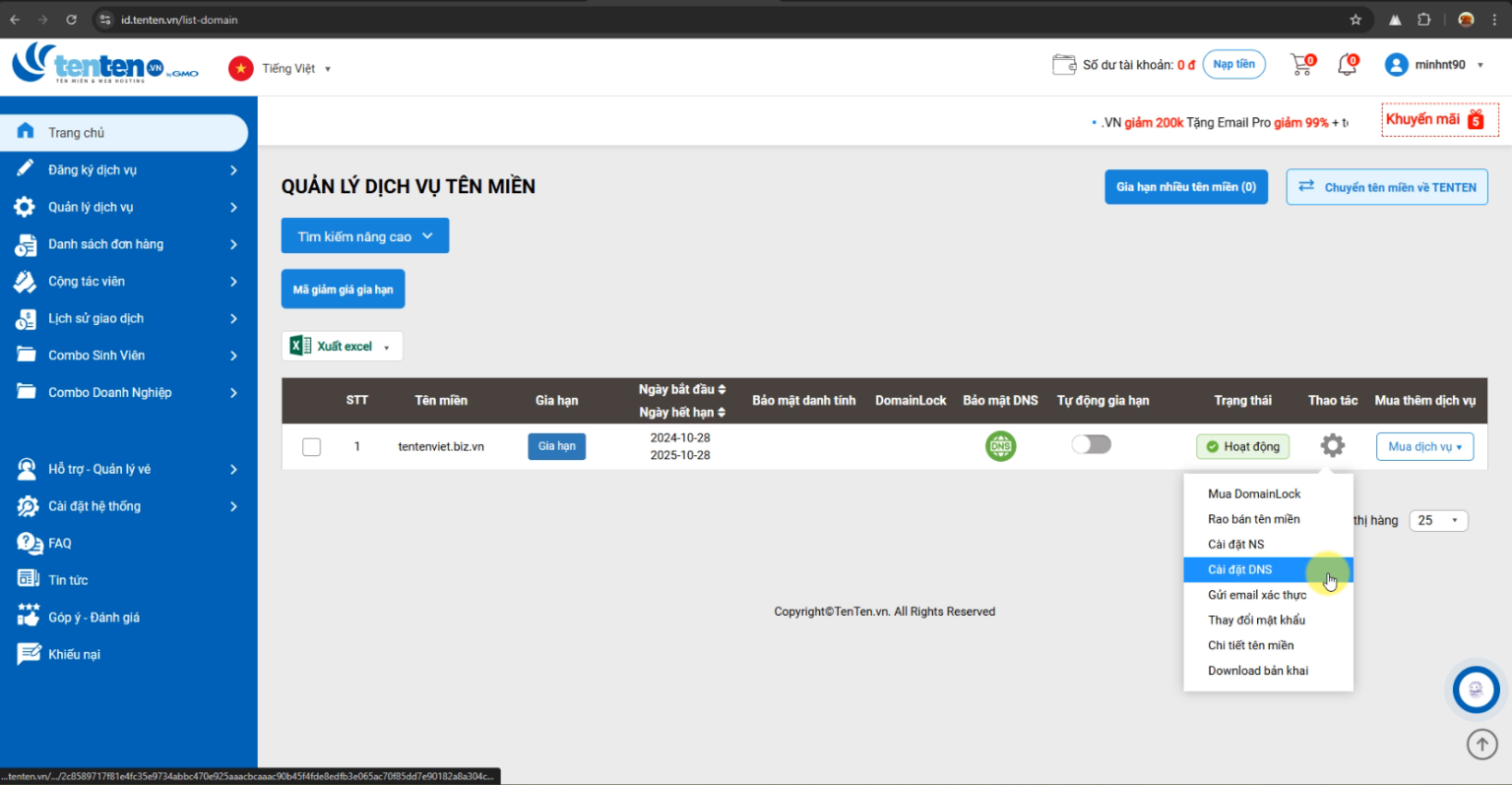Check the tentenviet.biz.vn row checkbox
The width and height of the screenshot is (1512, 785).
click(311, 447)
